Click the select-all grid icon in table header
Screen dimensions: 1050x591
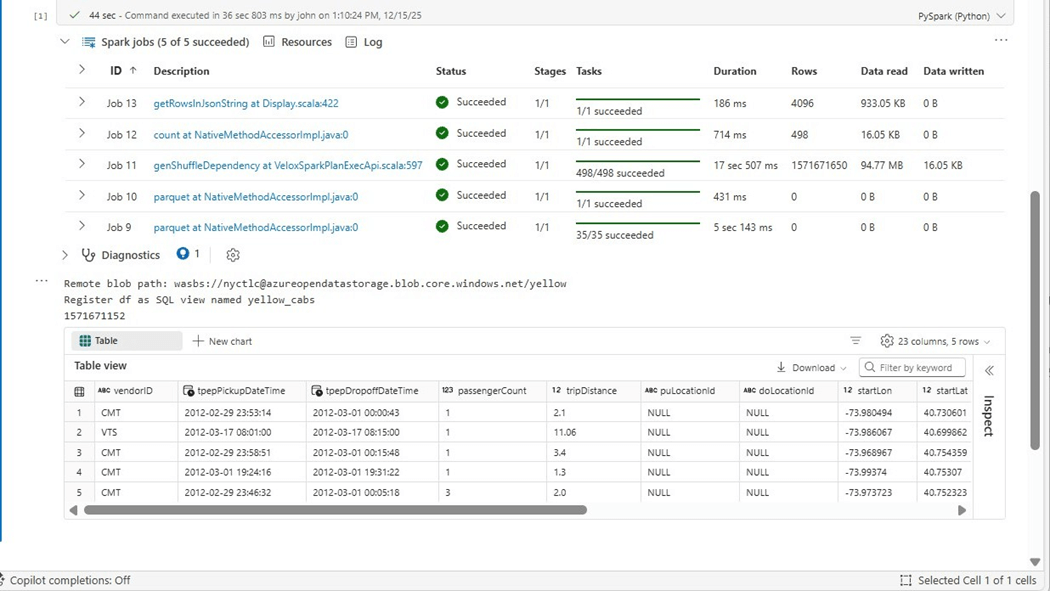(80, 391)
